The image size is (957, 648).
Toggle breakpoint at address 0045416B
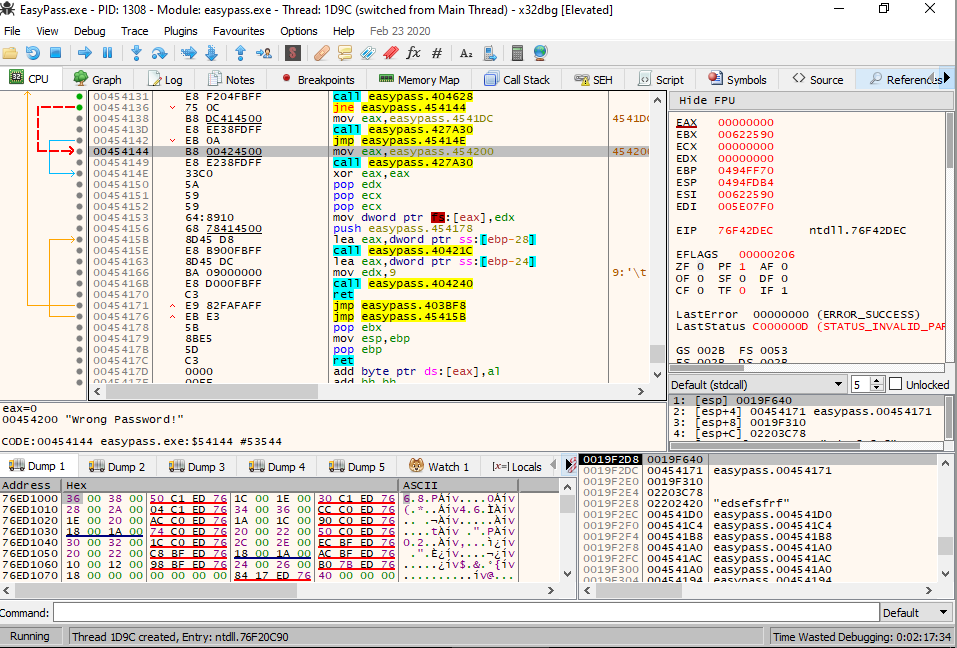pos(79,283)
